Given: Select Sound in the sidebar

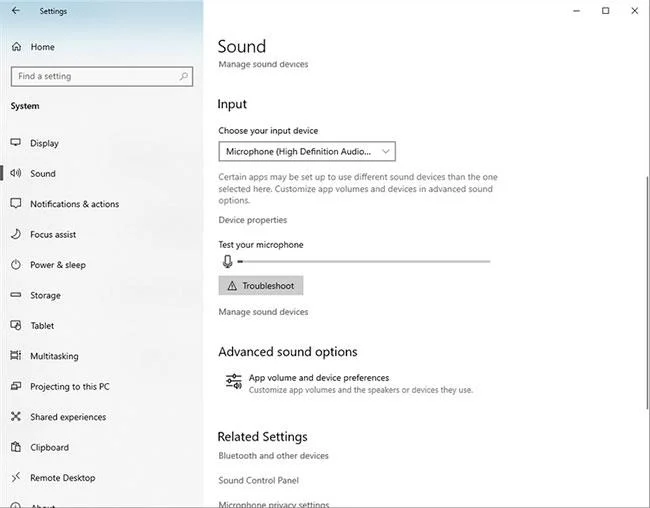Looking at the screenshot, I should [43, 174].
